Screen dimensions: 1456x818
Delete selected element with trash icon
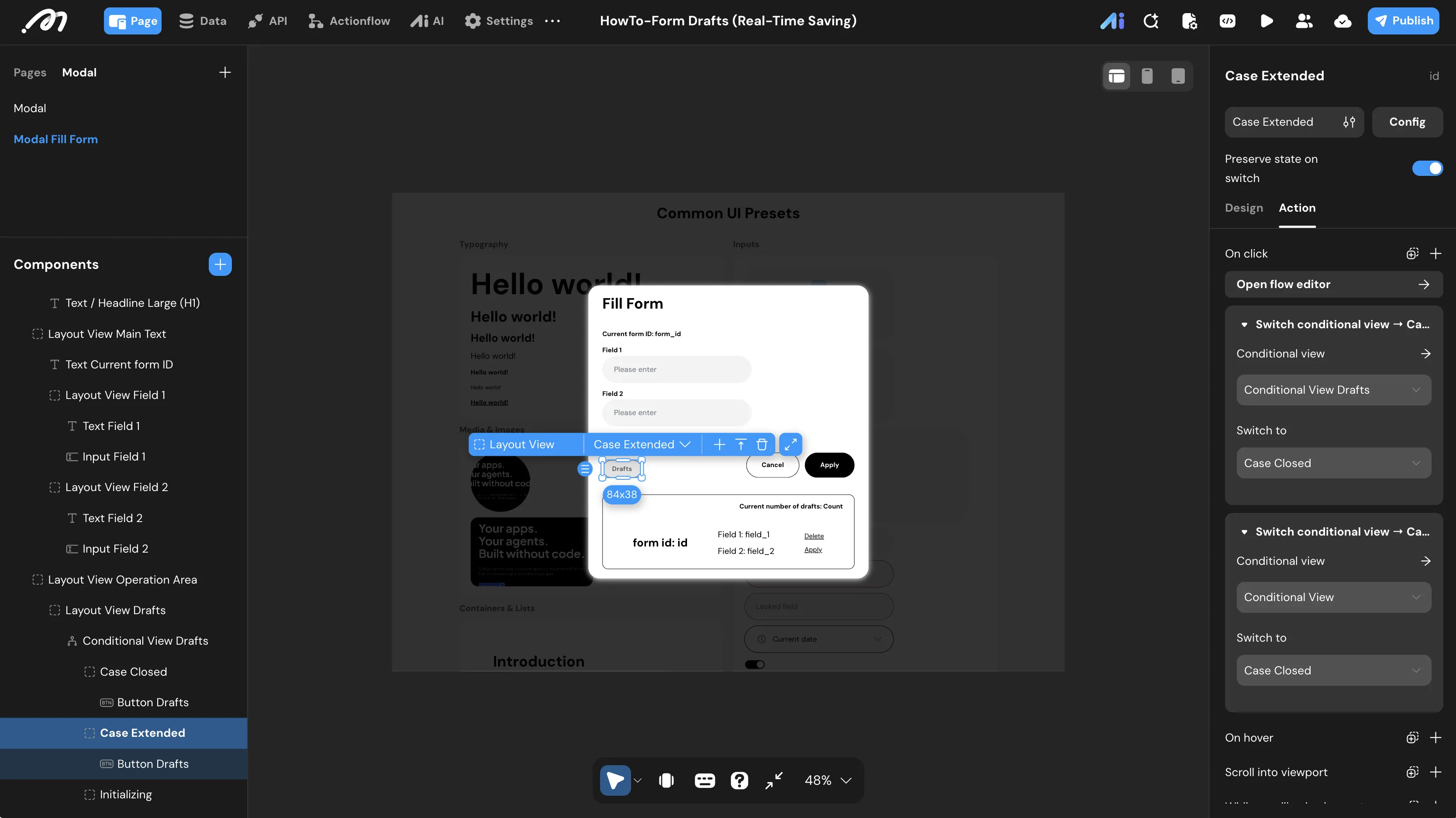pyautogui.click(x=762, y=445)
